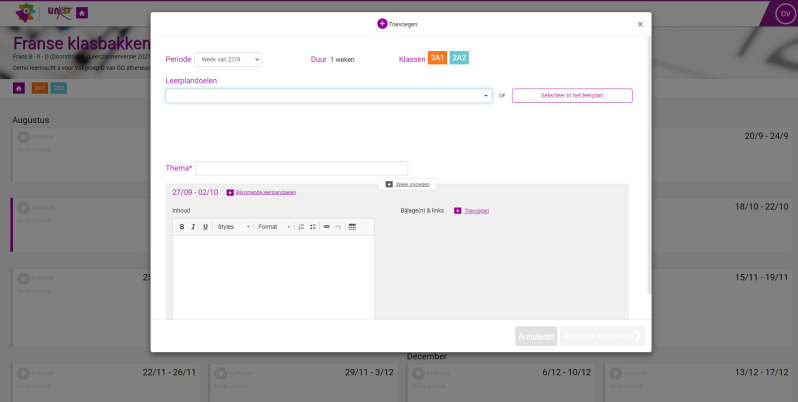The image size is (798, 402).
Task: Insert a table in the Inhoud editor
Action: point(352,227)
